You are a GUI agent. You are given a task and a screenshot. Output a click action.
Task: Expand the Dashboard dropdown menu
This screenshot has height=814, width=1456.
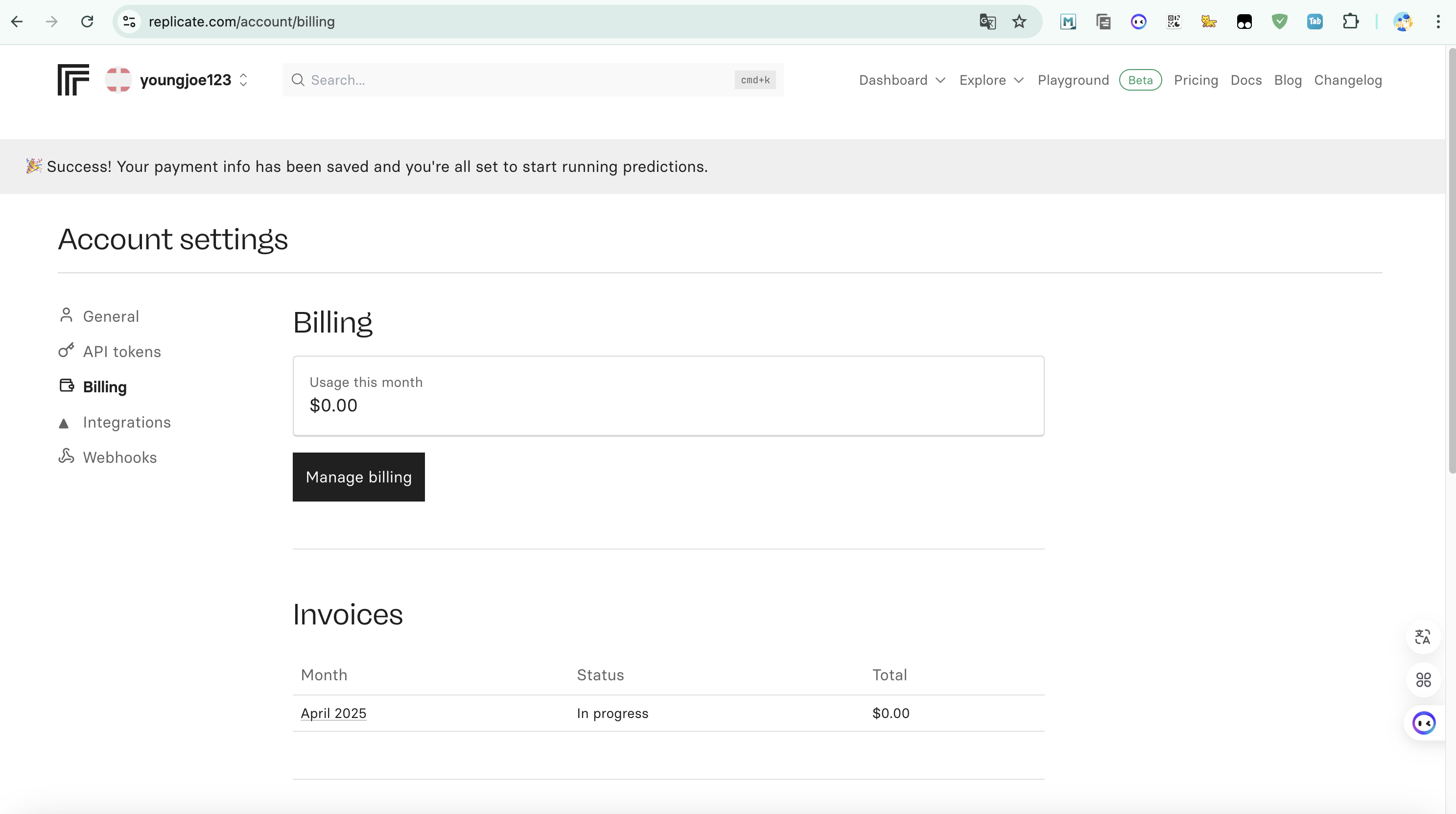(901, 80)
